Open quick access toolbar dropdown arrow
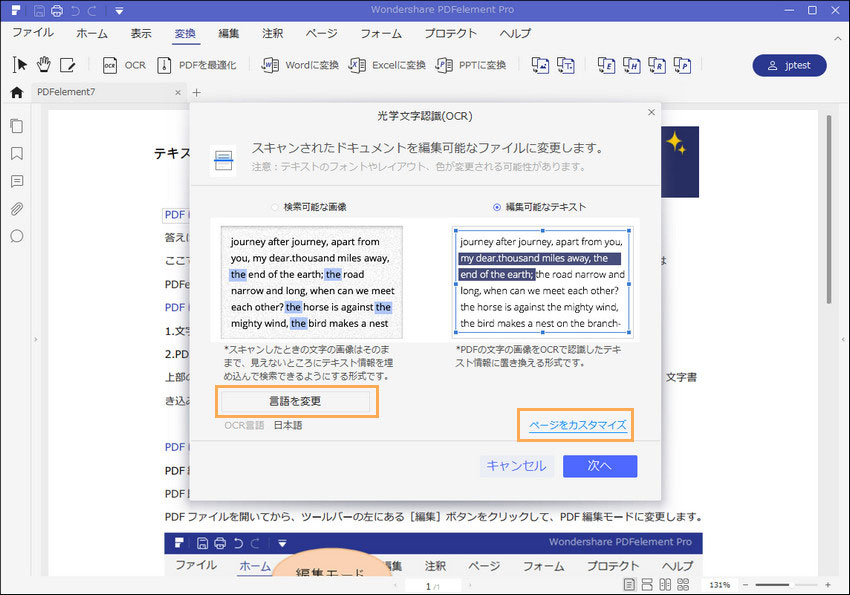 tap(119, 11)
